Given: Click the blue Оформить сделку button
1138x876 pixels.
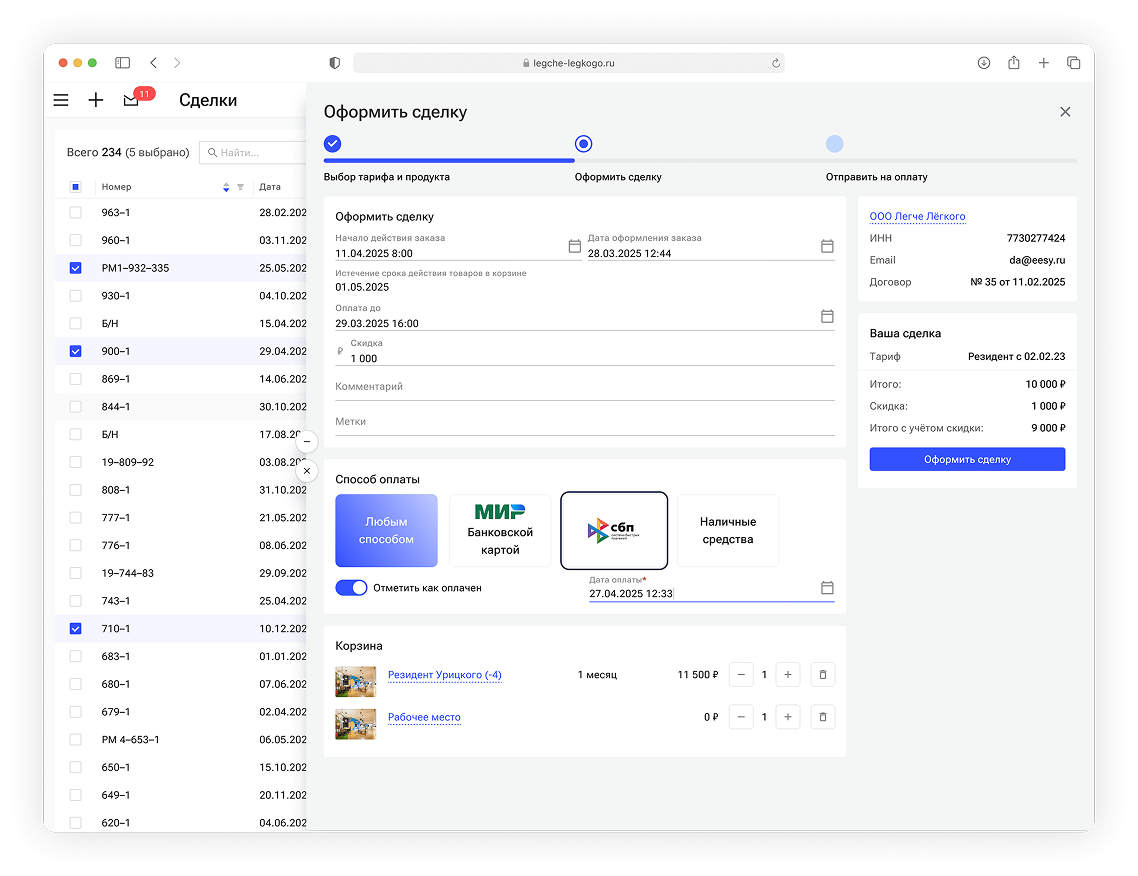Looking at the screenshot, I should pyautogui.click(x=967, y=459).
